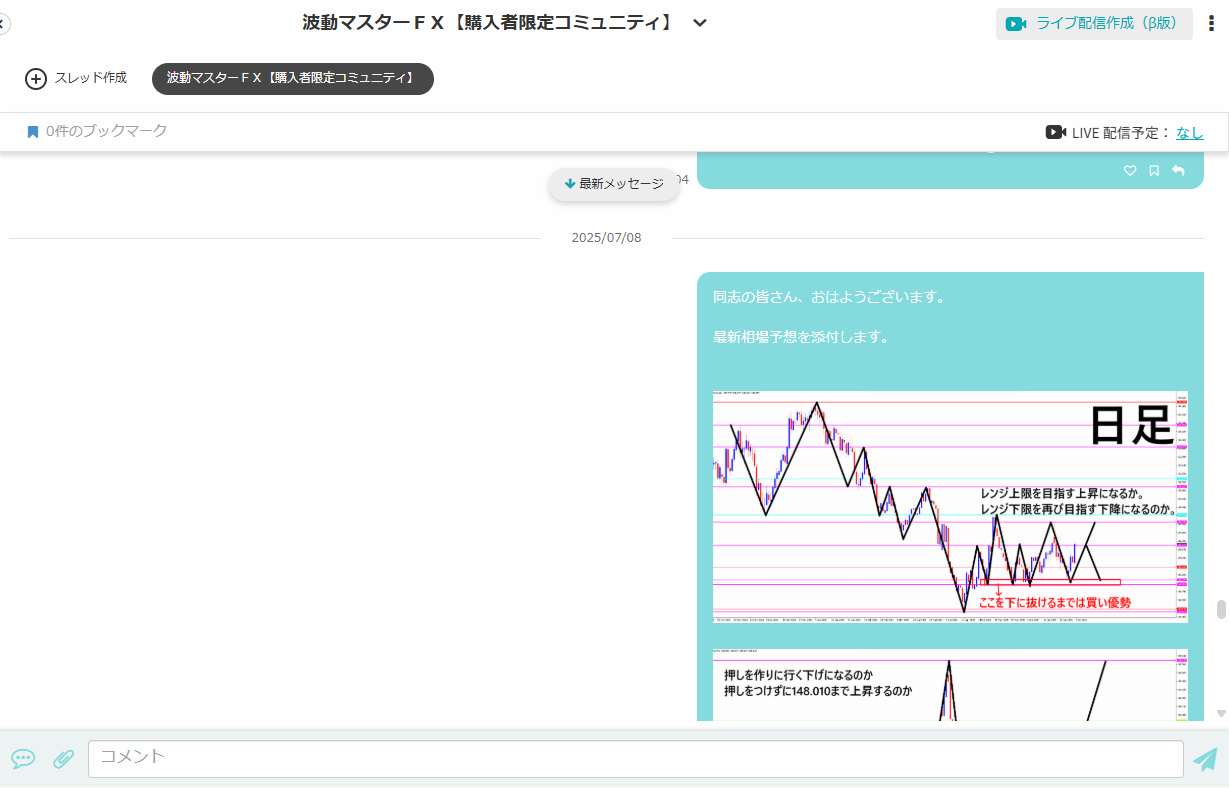Viewport: 1229px width, 788px height.
Task: Click the bookmark icon beside 0件のブックマーク
Action: 33,132
